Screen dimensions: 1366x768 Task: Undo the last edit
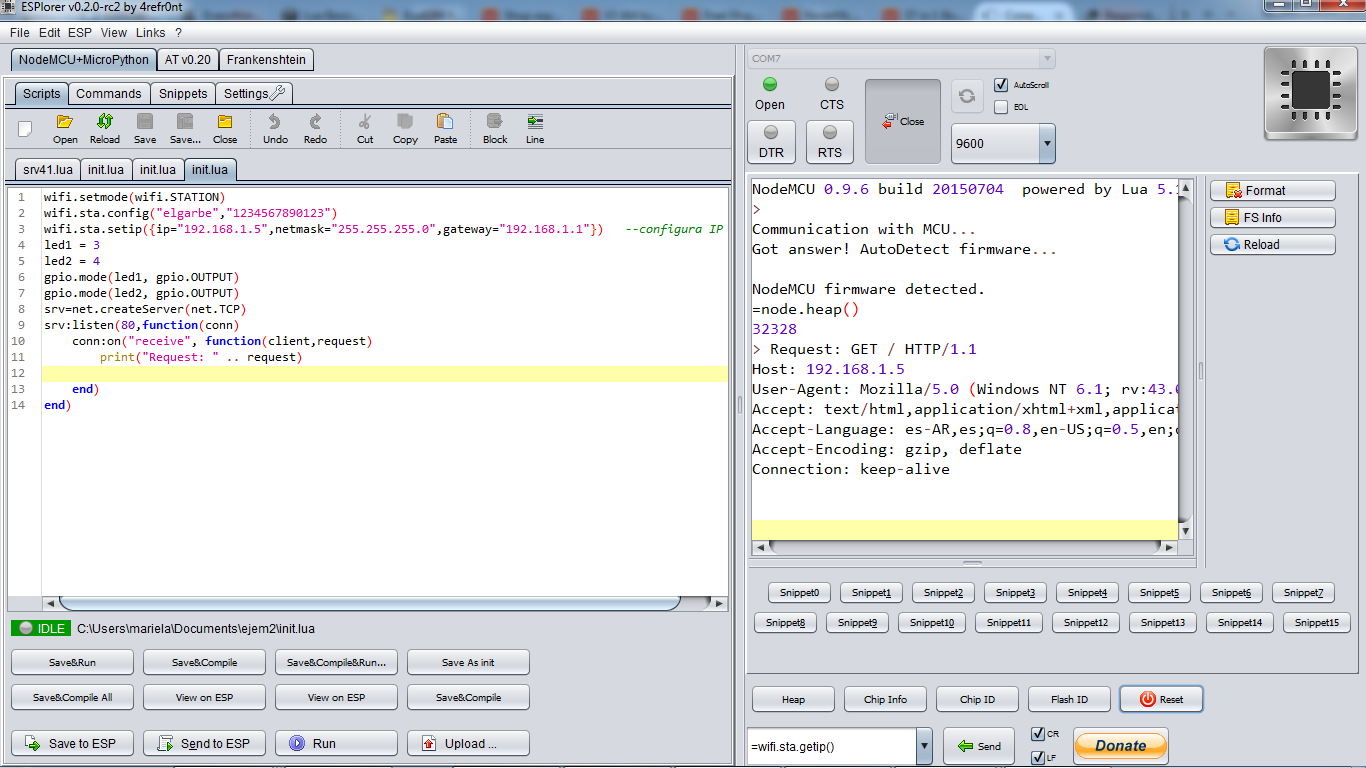275,128
